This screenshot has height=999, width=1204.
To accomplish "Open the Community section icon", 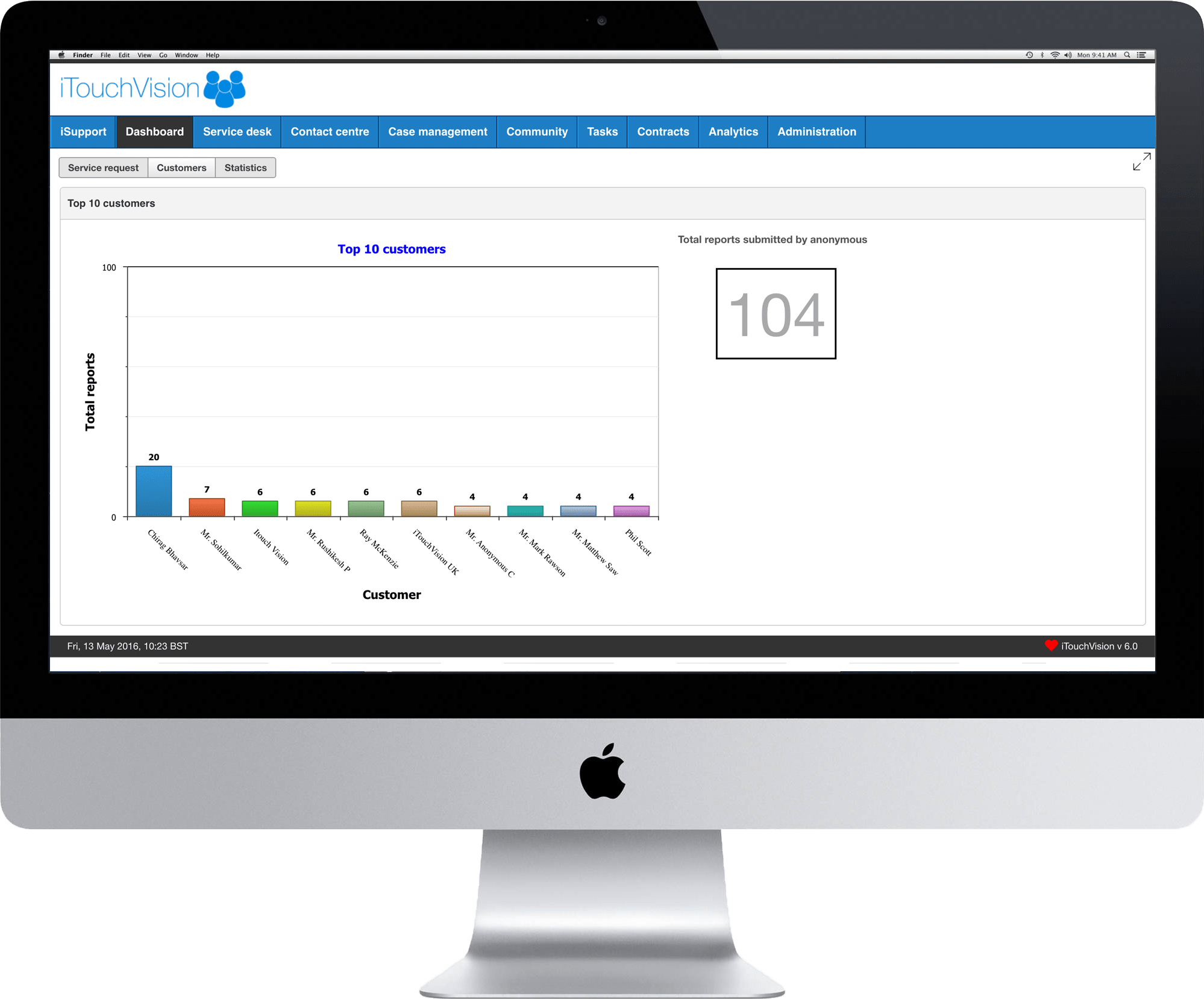I will pos(537,131).
